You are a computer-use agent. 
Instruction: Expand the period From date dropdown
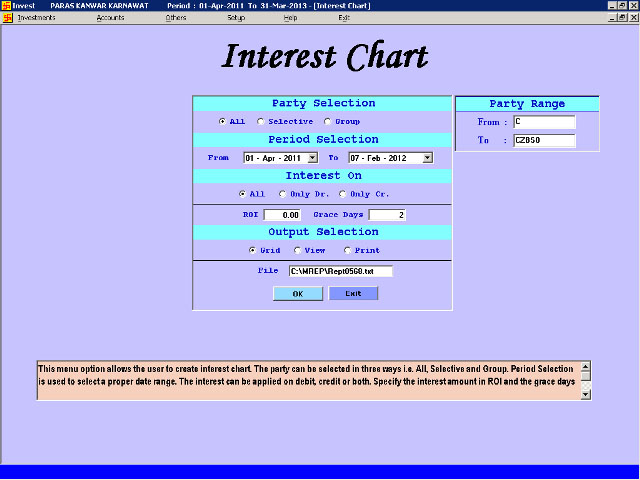313,158
